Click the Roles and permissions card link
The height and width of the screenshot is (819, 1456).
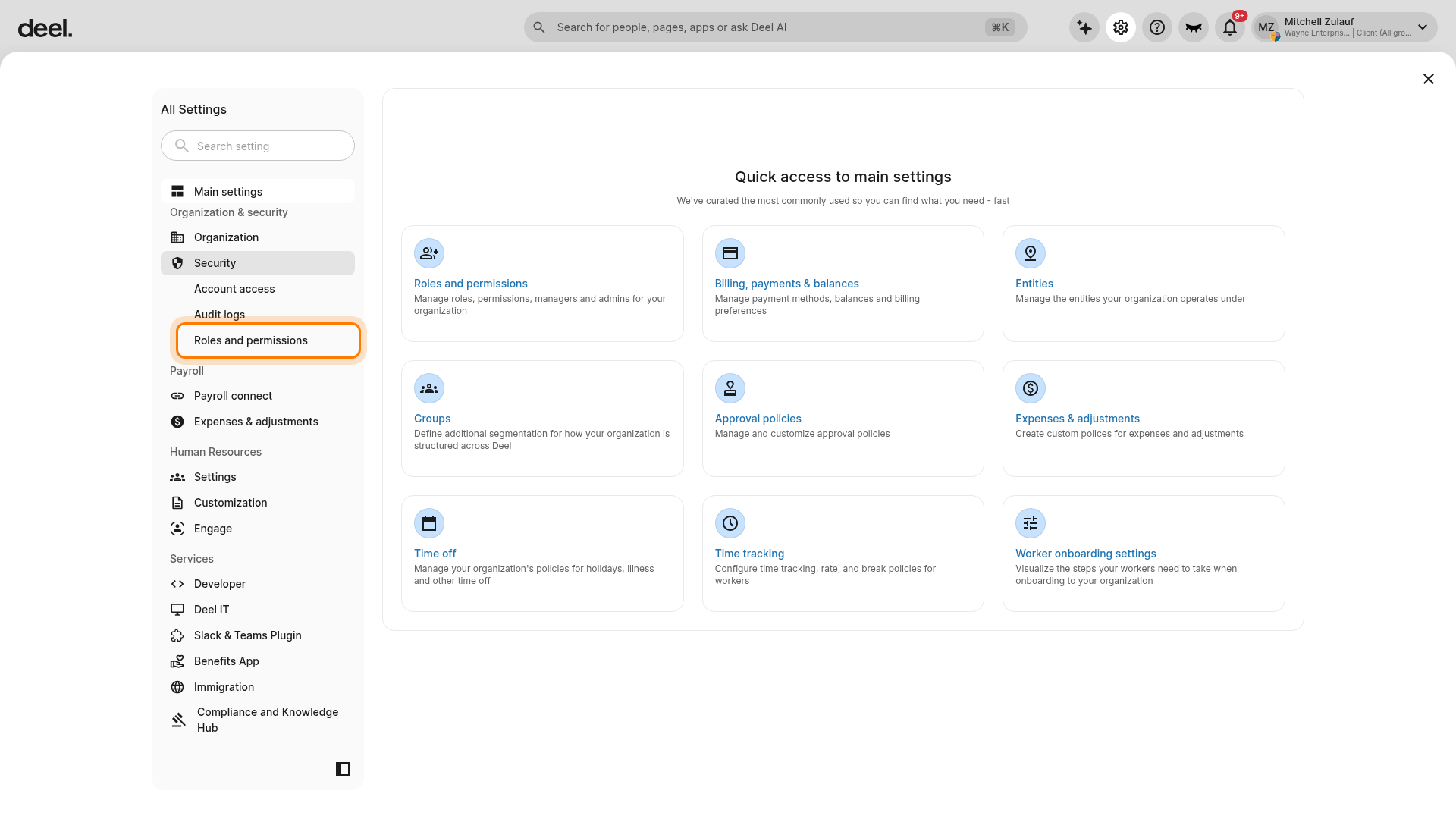pos(470,284)
